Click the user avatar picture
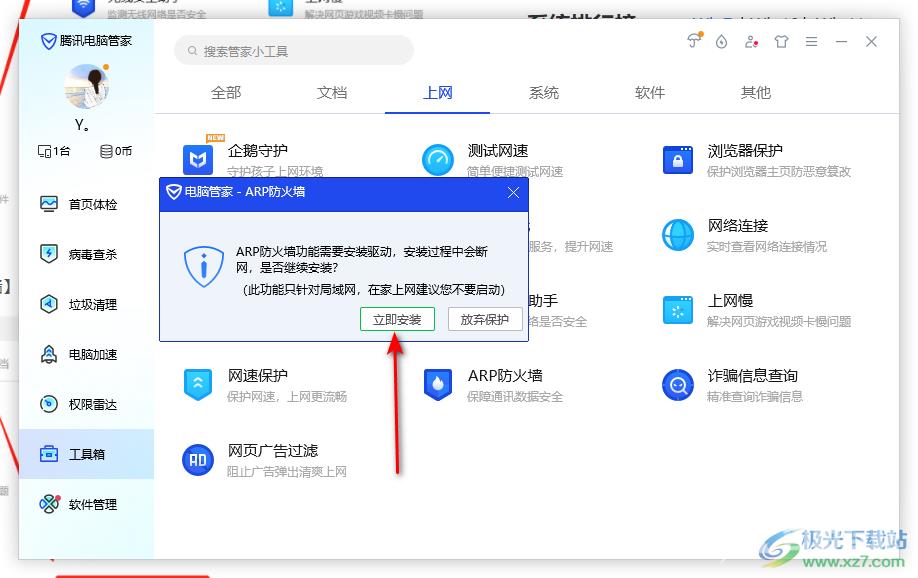The height and width of the screenshot is (578, 918). tap(86, 87)
